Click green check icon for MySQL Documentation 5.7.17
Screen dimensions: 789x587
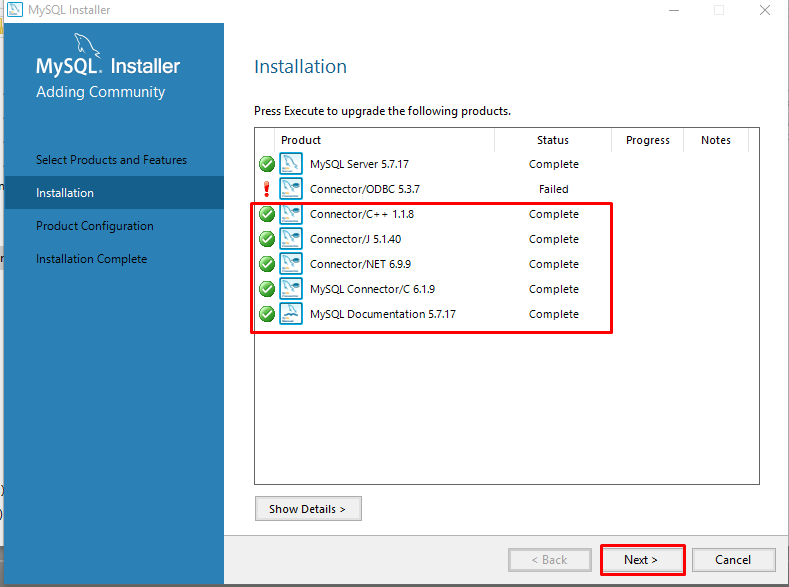click(267, 314)
